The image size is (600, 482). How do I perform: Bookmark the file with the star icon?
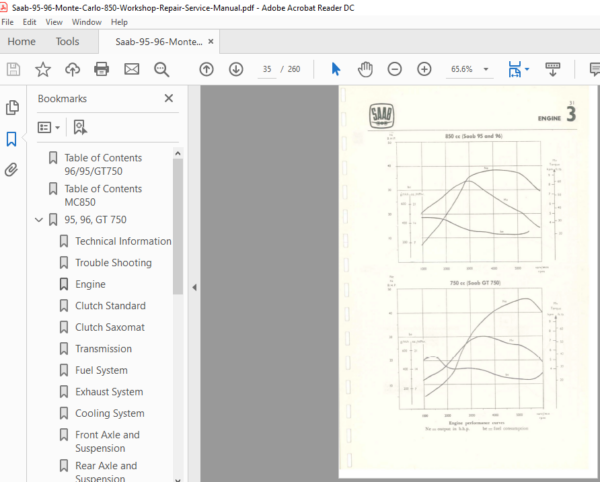tap(43, 69)
